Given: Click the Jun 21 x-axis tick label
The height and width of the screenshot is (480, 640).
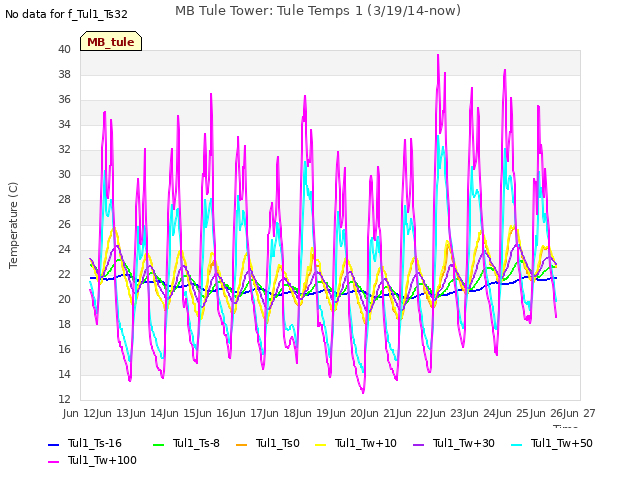Looking at the screenshot, I should 381,413.
